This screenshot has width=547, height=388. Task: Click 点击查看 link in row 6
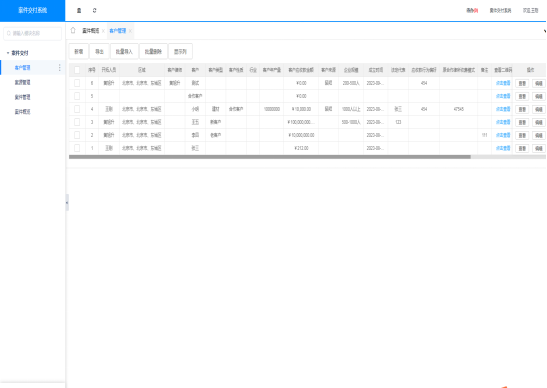[x=503, y=83]
